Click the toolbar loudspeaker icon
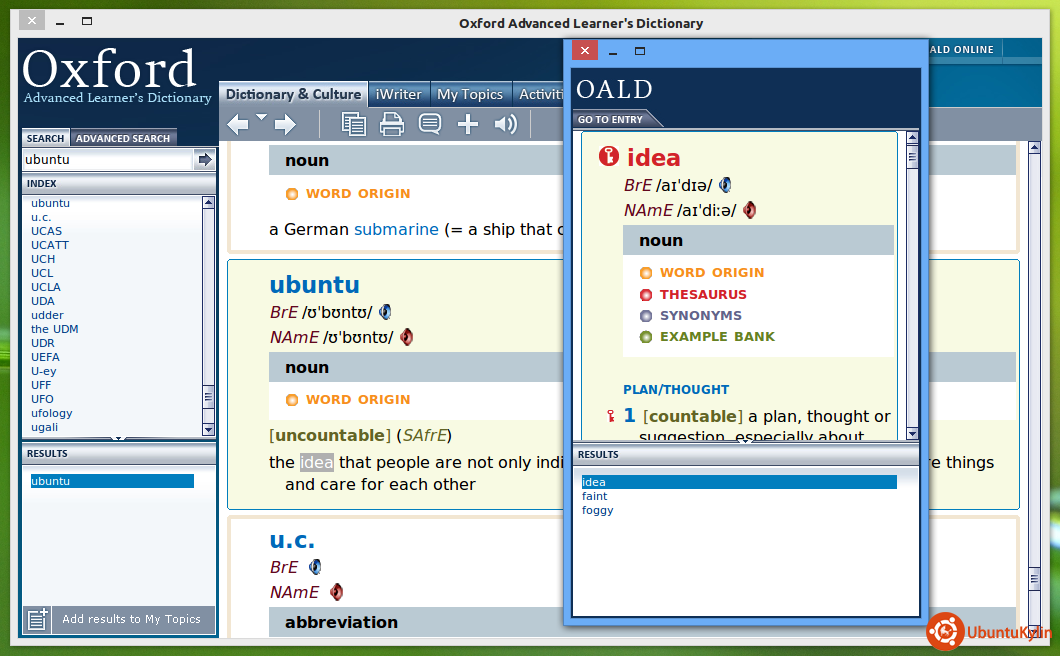The height and width of the screenshot is (656, 1060). (506, 124)
